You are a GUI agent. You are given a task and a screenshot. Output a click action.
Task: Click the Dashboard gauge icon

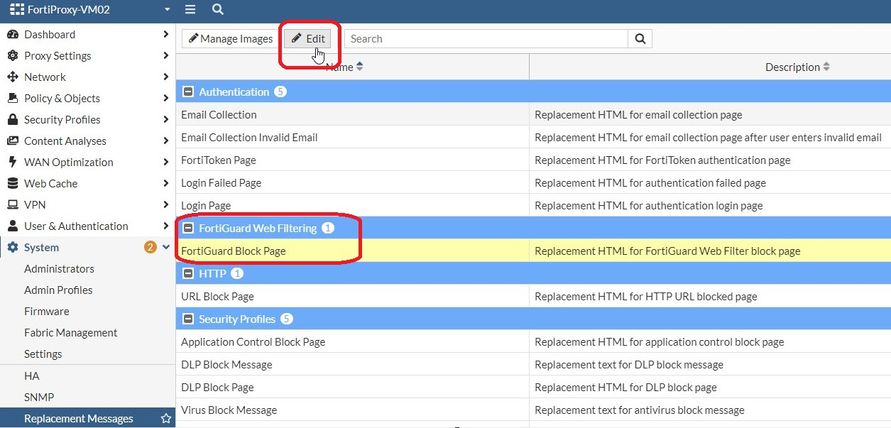[x=13, y=35]
